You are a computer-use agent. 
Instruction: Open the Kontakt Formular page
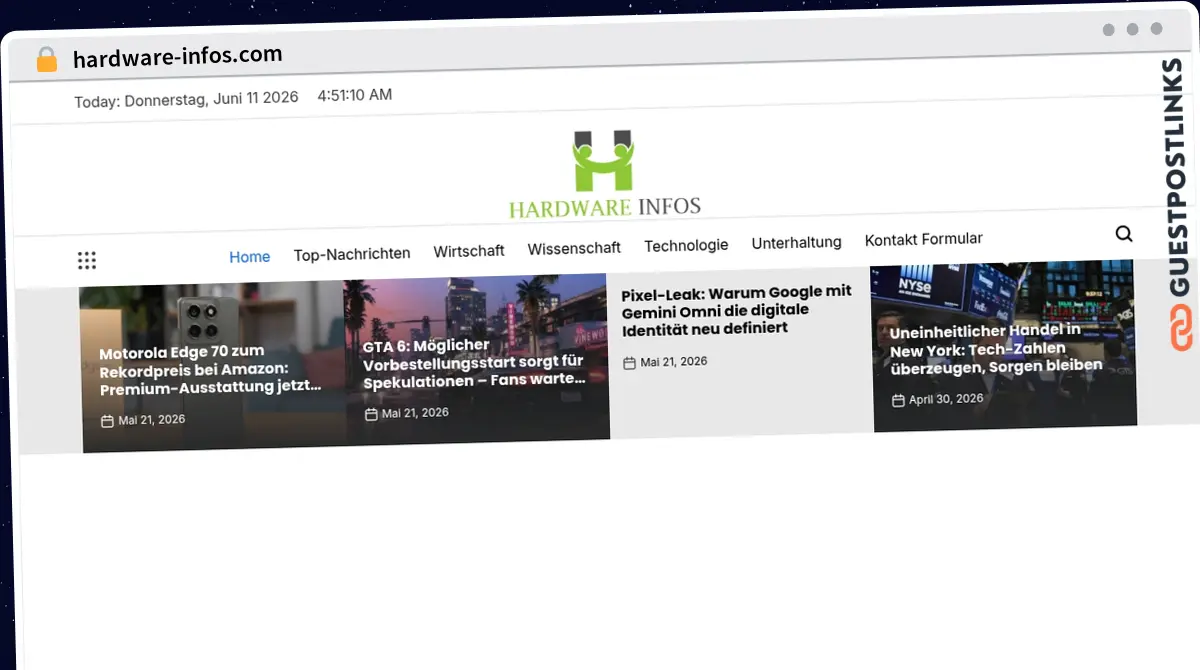pos(924,239)
